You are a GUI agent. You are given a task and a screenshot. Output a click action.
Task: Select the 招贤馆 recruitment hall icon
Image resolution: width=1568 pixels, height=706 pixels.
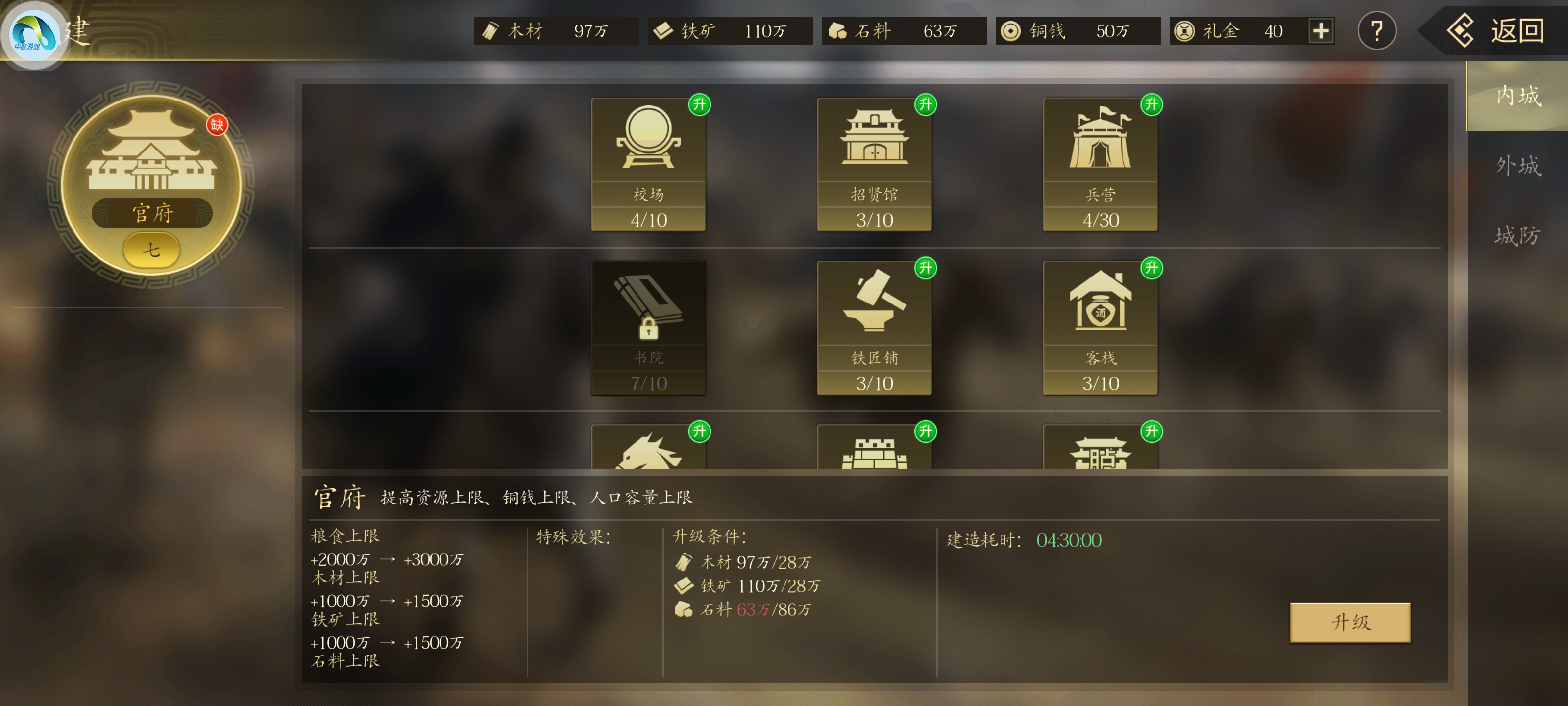click(874, 164)
